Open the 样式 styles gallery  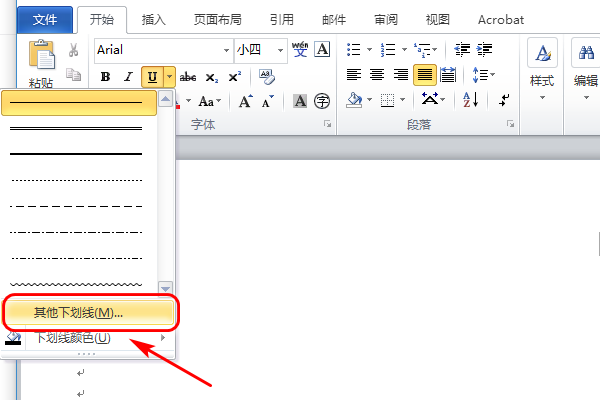click(542, 70)
